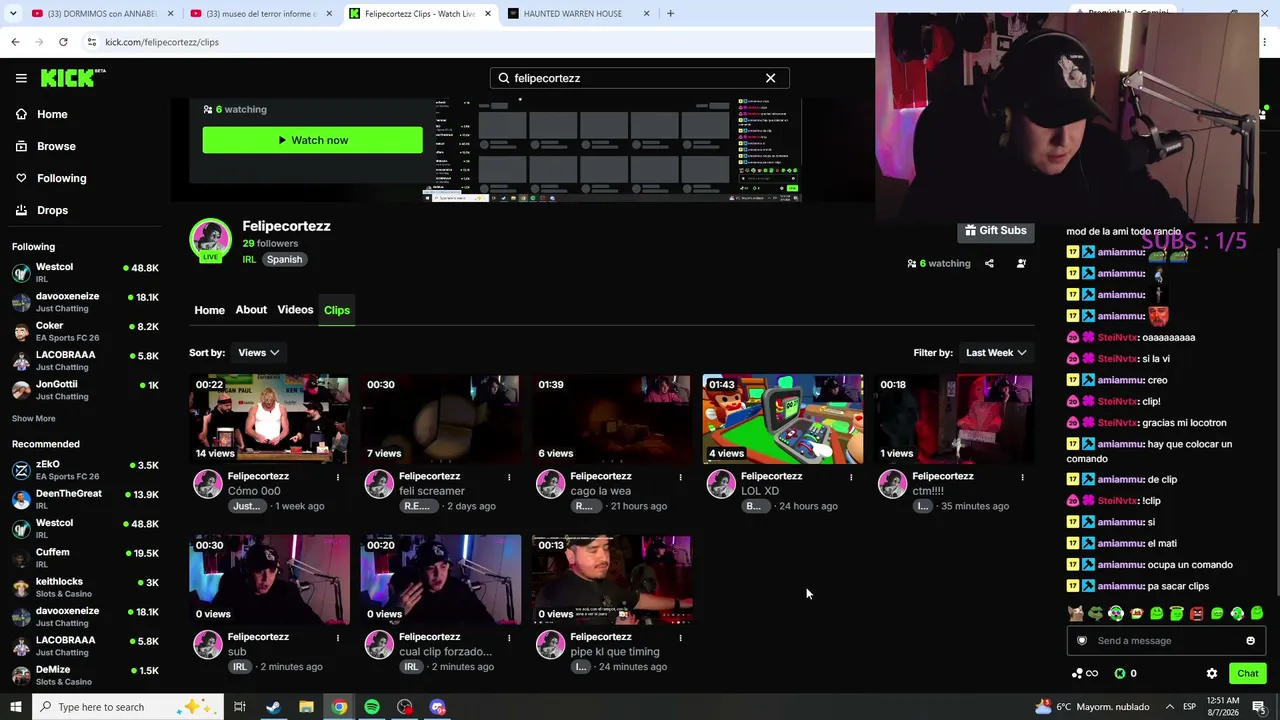1280x720 pixels.
Task: Open Sort by Views dropdown
Action: pos(258,353)
